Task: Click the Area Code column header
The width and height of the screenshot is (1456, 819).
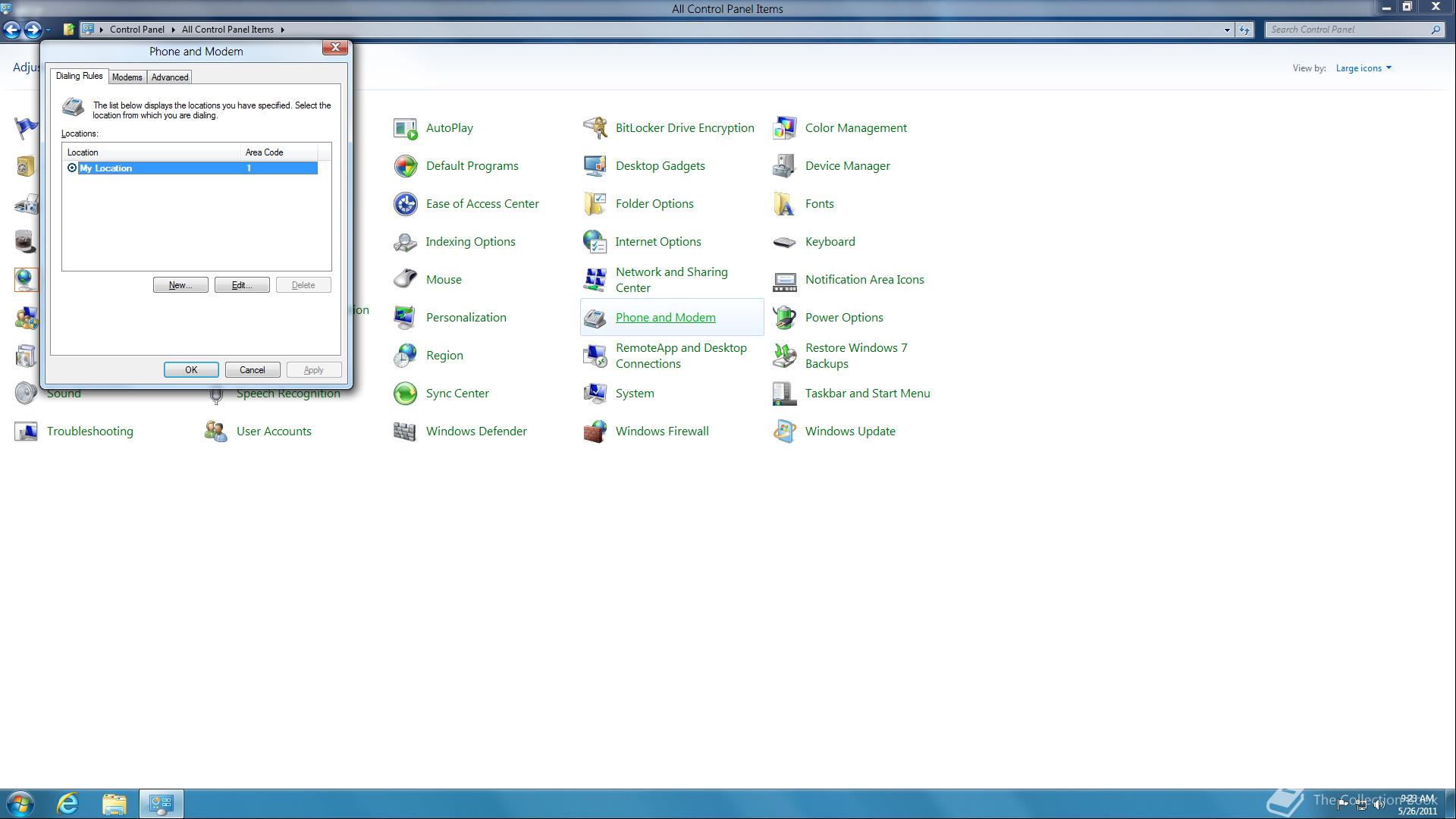Action: [x=279, y=152]
